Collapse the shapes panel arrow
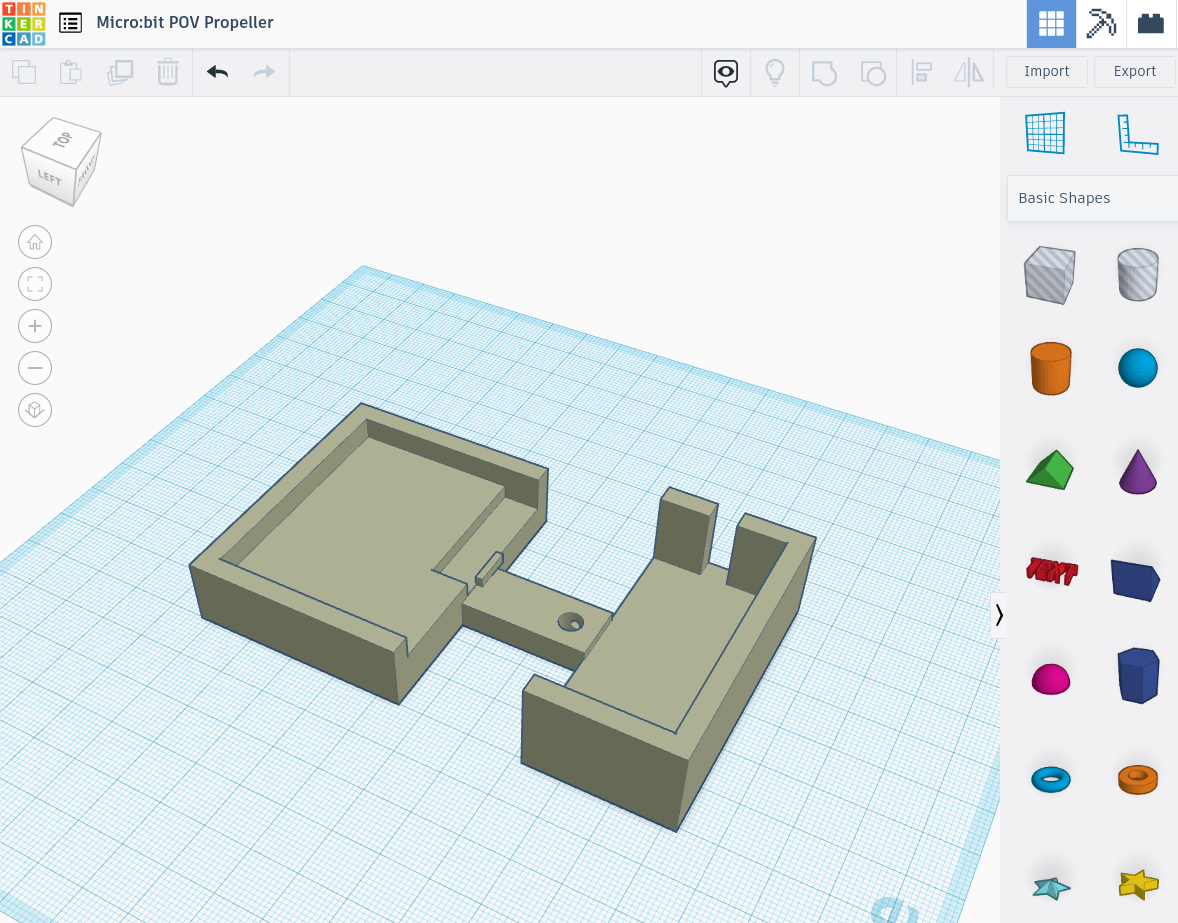This screenshot has height=923, width=1178. 998,615
